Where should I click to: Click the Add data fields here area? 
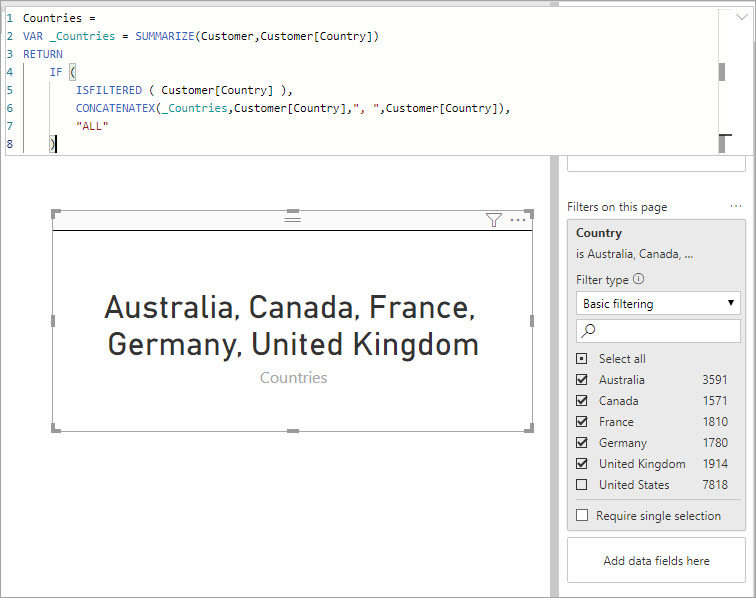pyautogui.click(x=656, y=560)
